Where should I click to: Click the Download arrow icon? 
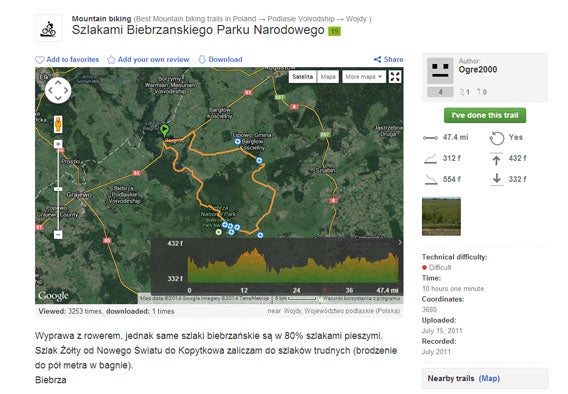coord(202,60)
